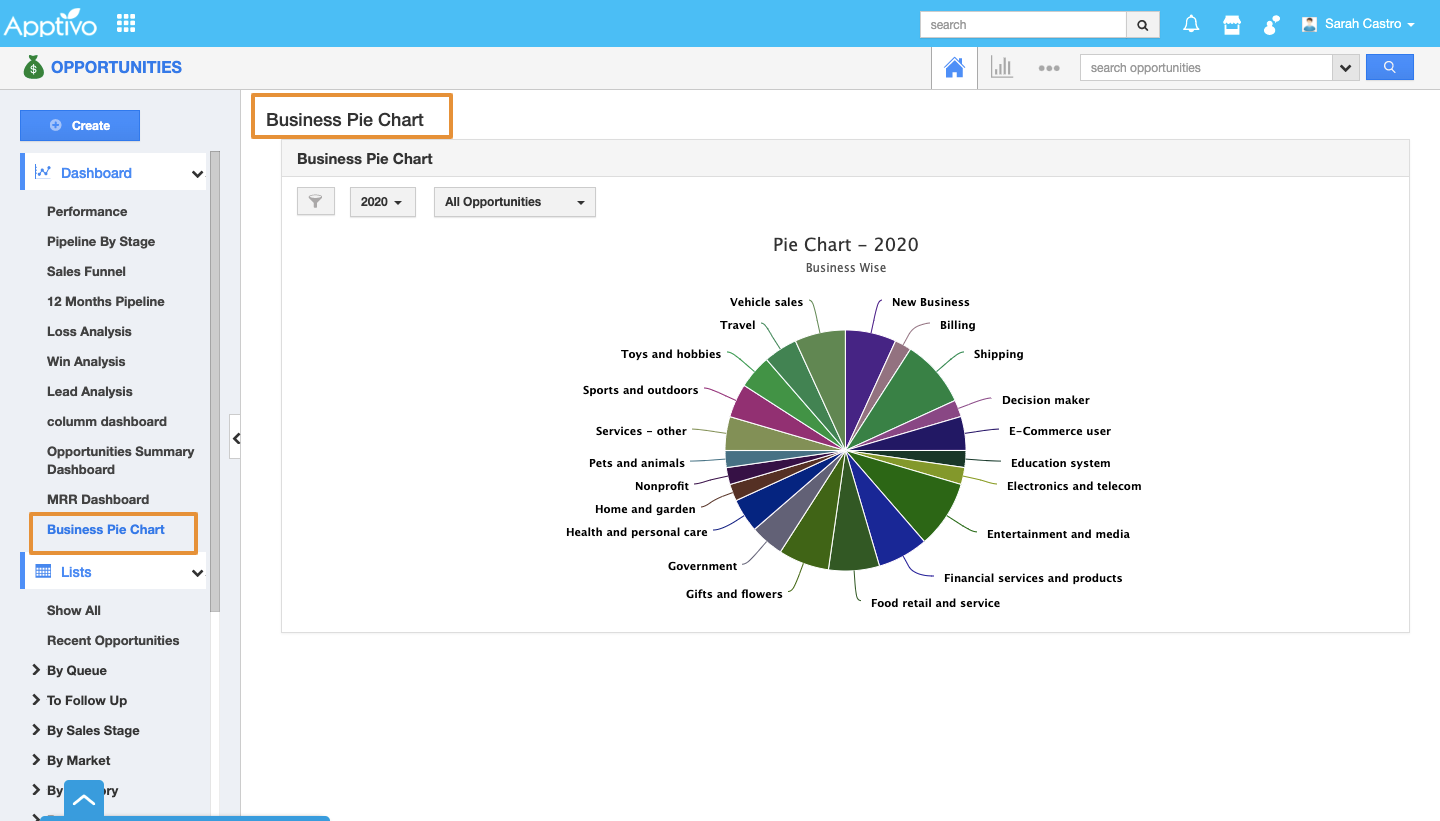The height and width of the screenshot is (821, 1440).
Task: Open the All Opportunities dropdown
Action: tap(514, 202)
